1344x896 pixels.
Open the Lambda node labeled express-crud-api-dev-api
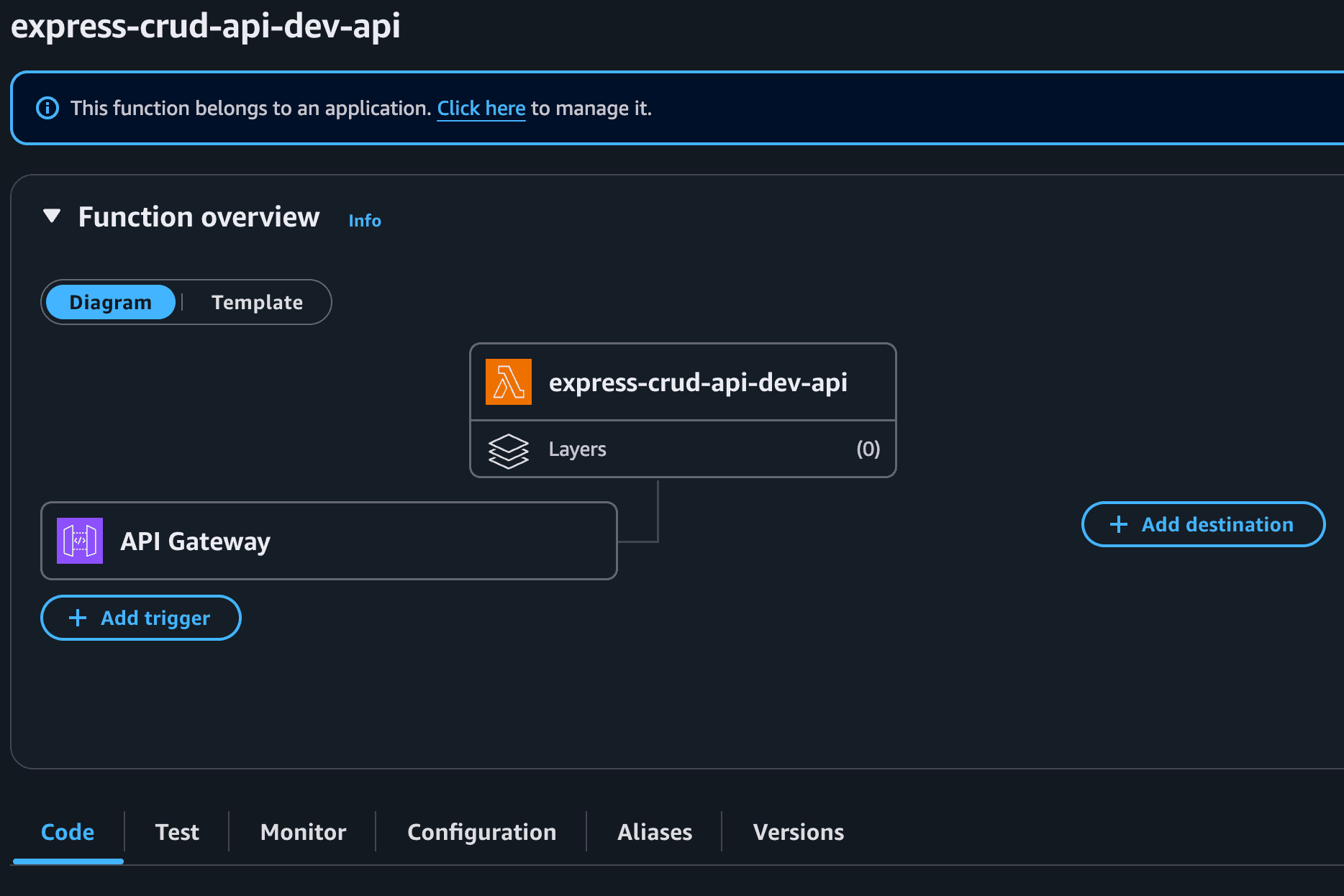[x=682, y=382]
